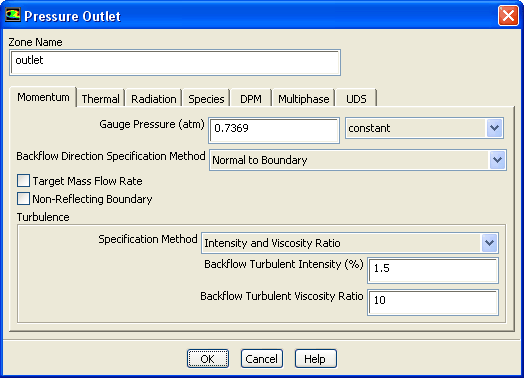Viewport: 524px width, 378px height.
Task: Open the Radiation tab
Action: coord(154,99)
